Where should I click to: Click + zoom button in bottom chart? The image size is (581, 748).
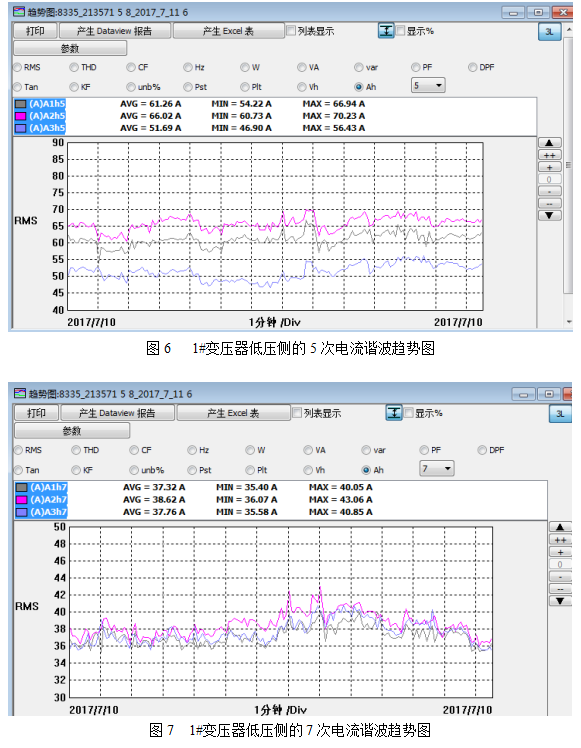[560, 552]
